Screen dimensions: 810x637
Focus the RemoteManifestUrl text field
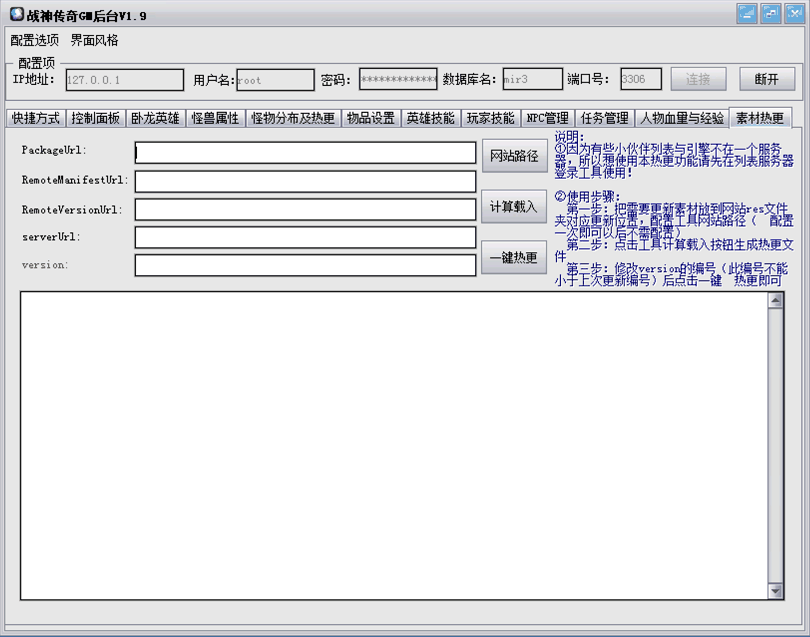tap(305, 181)
